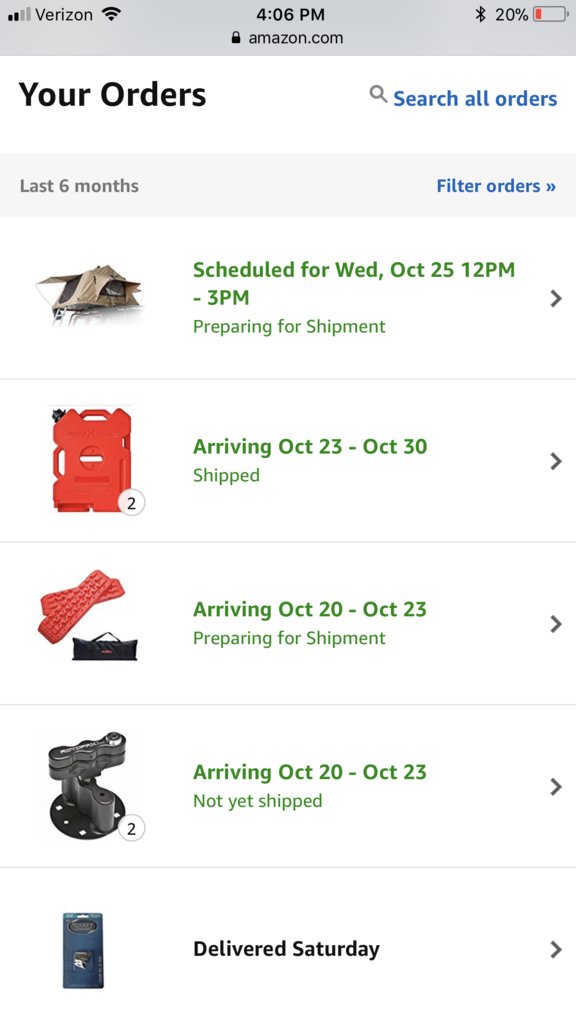Click the padlock icon beside amazon.com

click(236, 38)
